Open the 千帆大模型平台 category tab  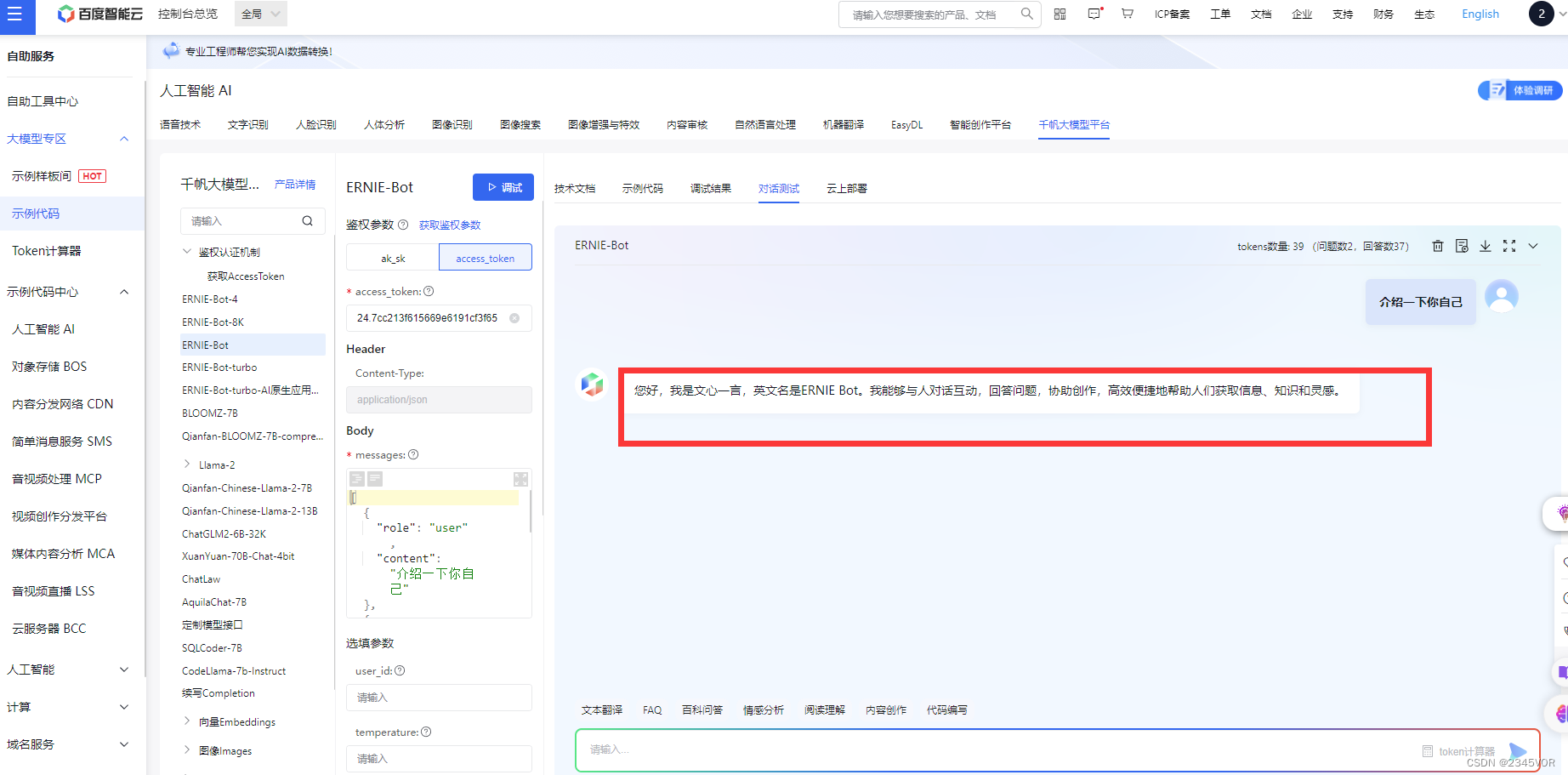tap(1074, 125)
